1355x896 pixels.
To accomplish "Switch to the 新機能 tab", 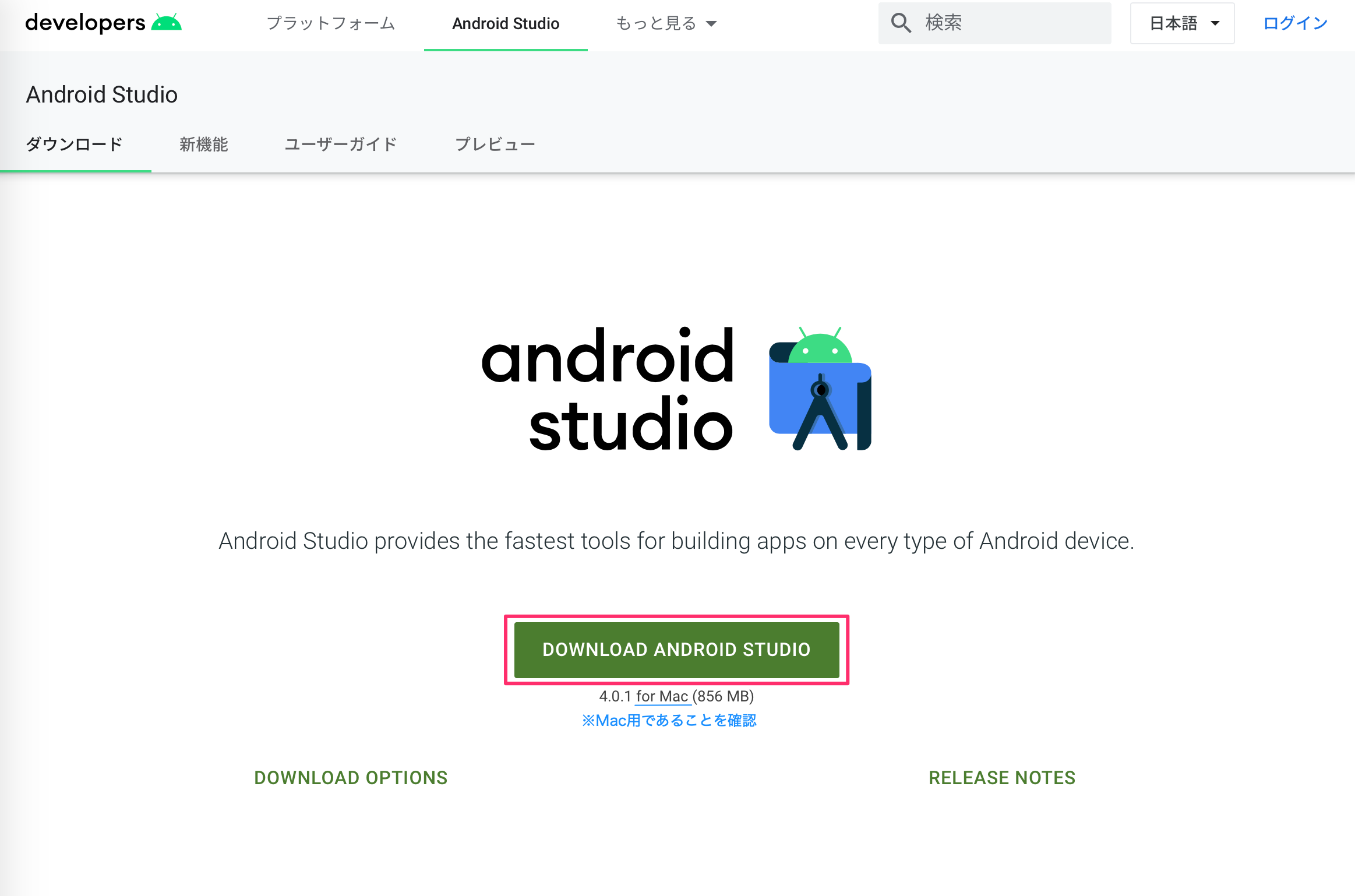I will pyautogui.click(x=204, y=144).
